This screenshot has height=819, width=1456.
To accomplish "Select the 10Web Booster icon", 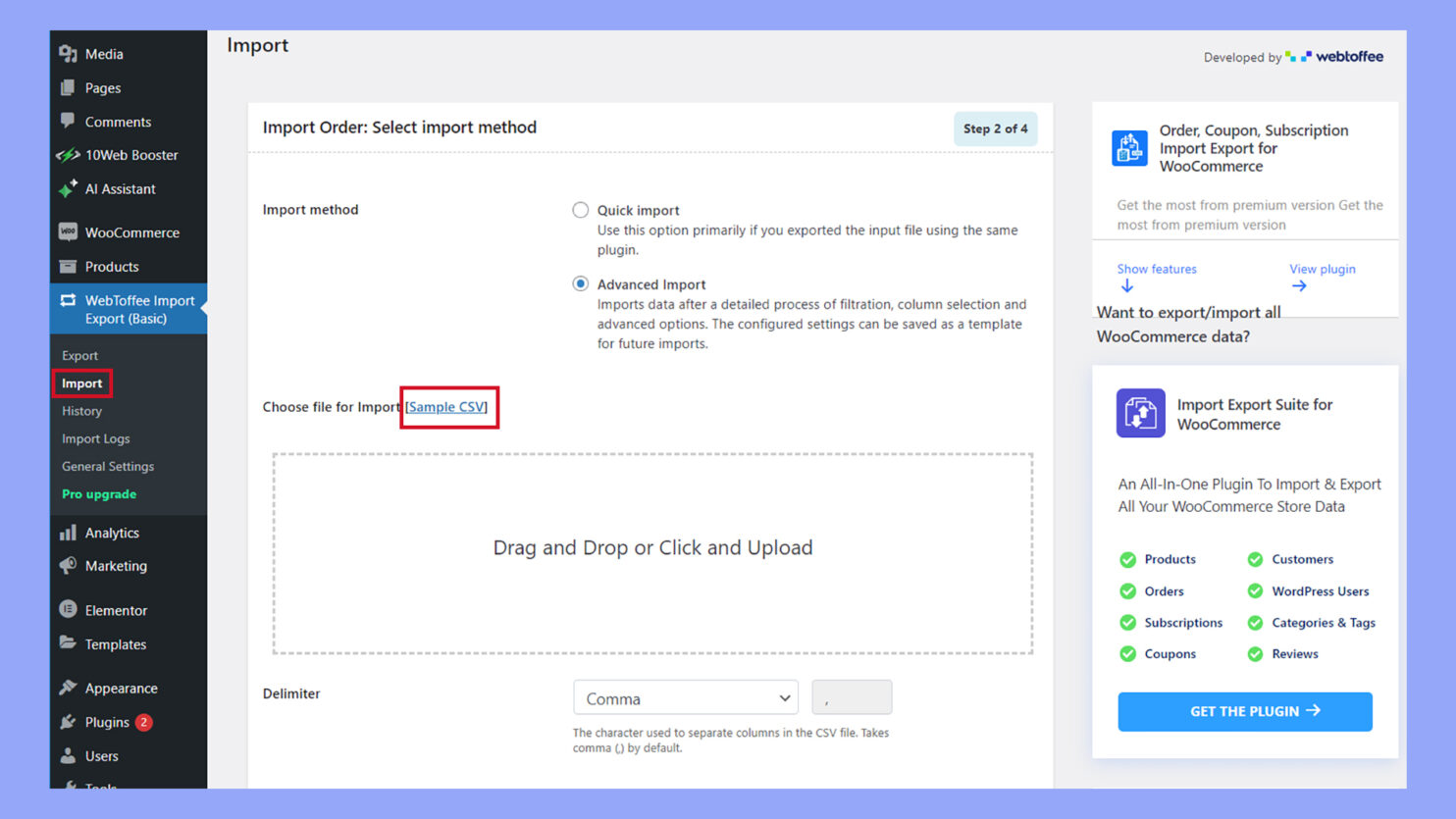I will (x=68, y=155).
